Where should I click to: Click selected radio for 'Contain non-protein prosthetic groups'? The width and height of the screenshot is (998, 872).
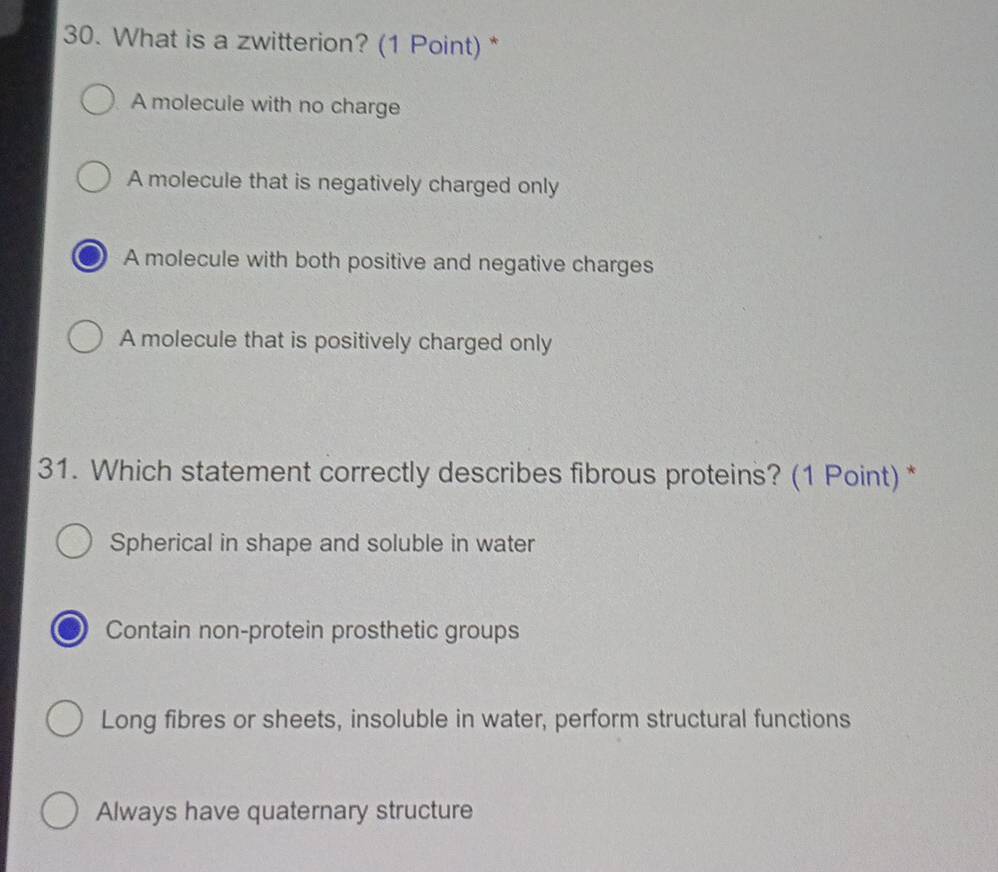click(70, 631)
